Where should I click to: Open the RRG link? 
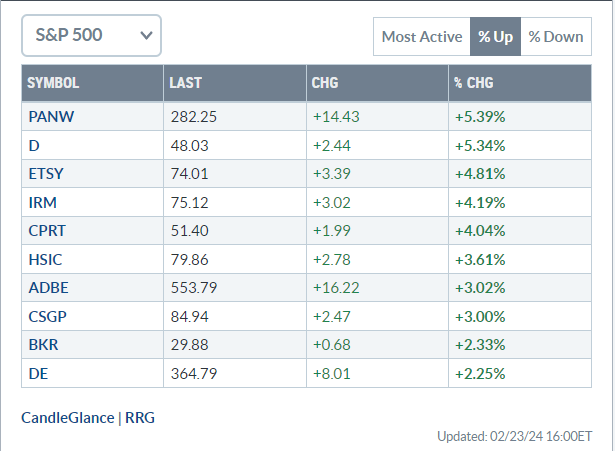(140, 418)
